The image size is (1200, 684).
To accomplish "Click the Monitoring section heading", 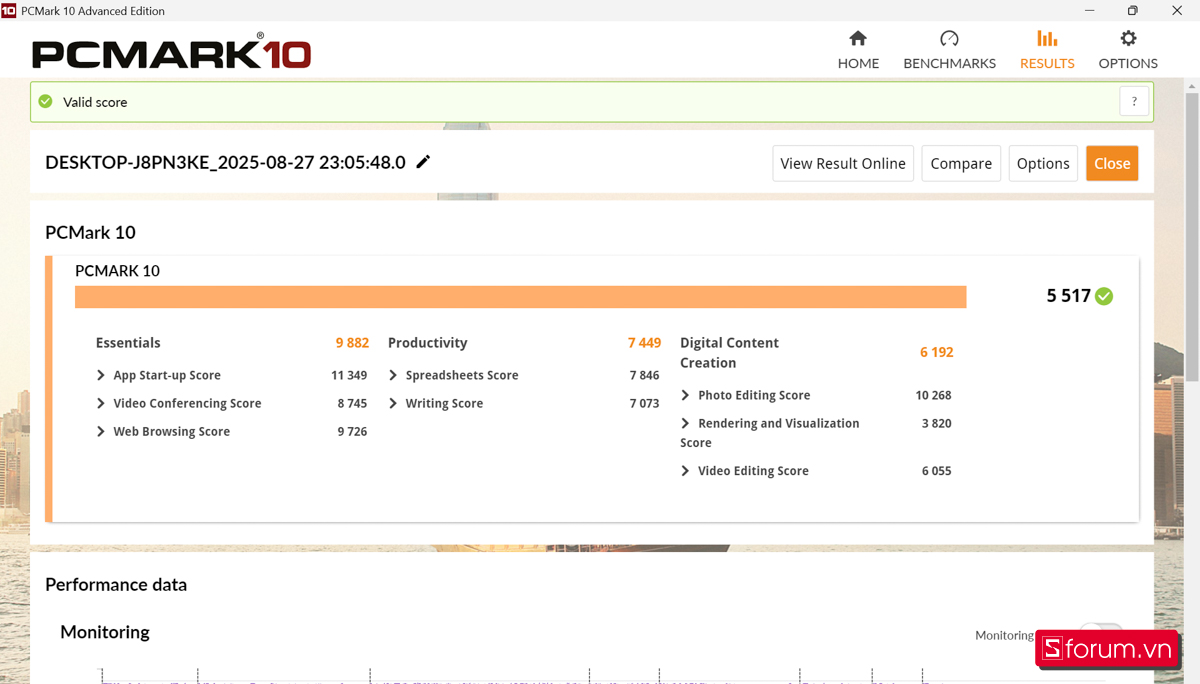I will point(105,632).
